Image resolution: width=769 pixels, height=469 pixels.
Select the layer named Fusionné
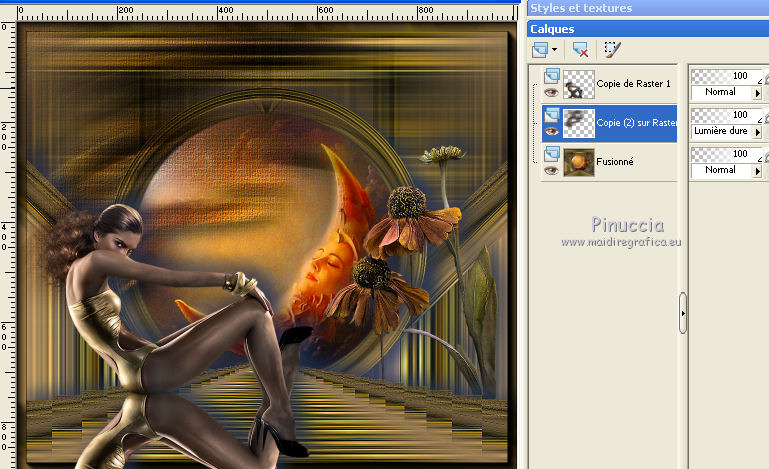[x=615, y=161]
